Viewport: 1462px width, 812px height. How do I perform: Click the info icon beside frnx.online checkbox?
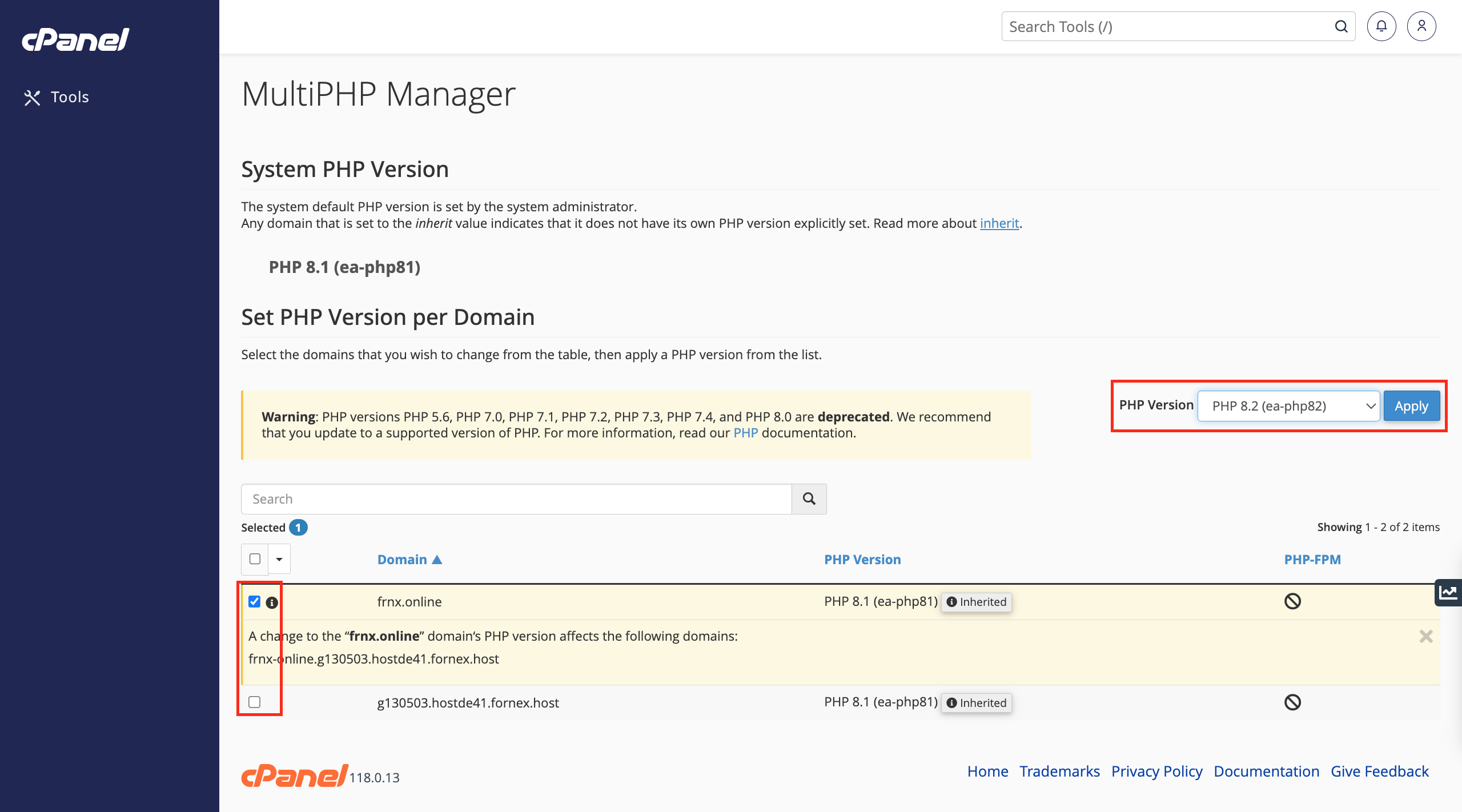(x=272, y=602)
